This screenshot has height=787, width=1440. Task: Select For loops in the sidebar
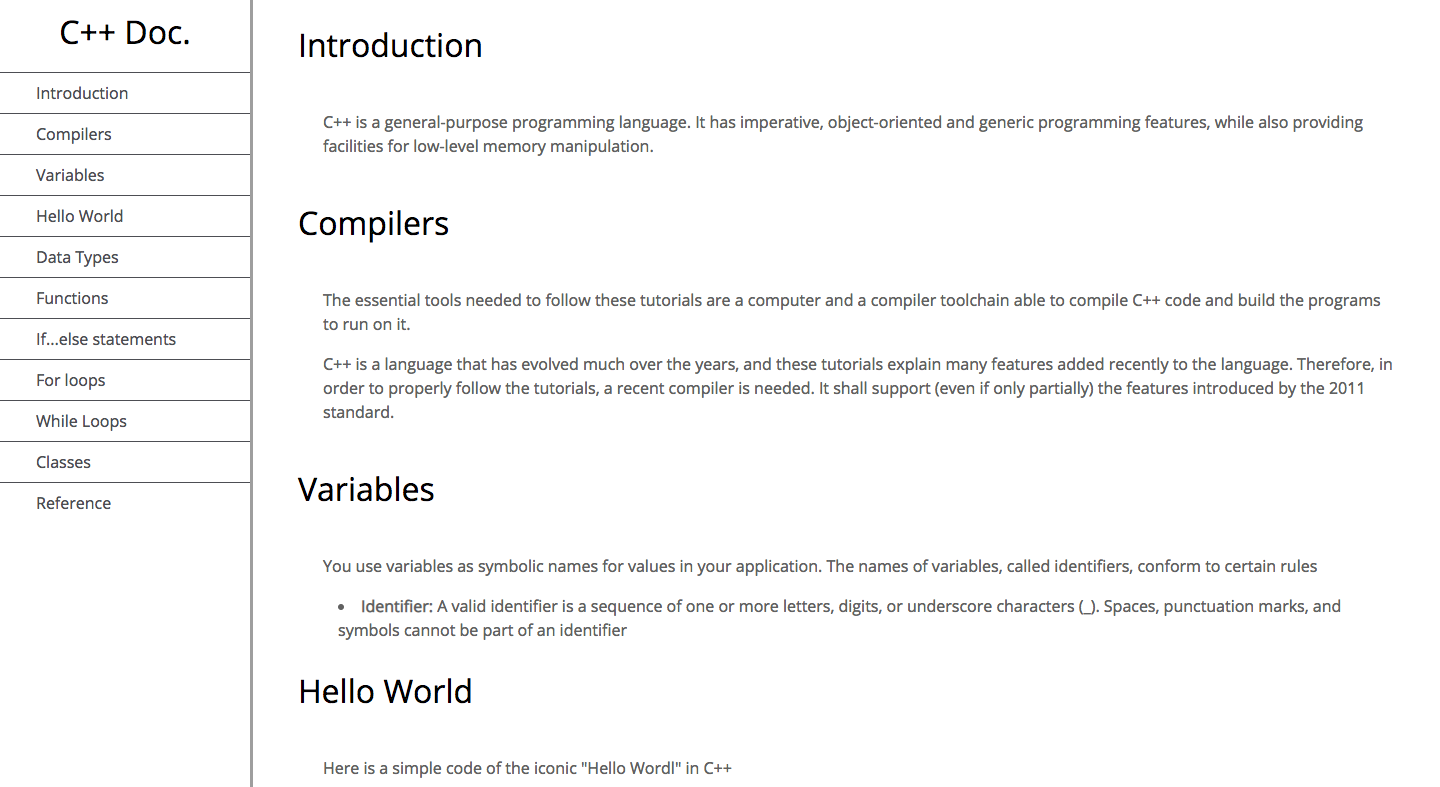coord(125,380)
